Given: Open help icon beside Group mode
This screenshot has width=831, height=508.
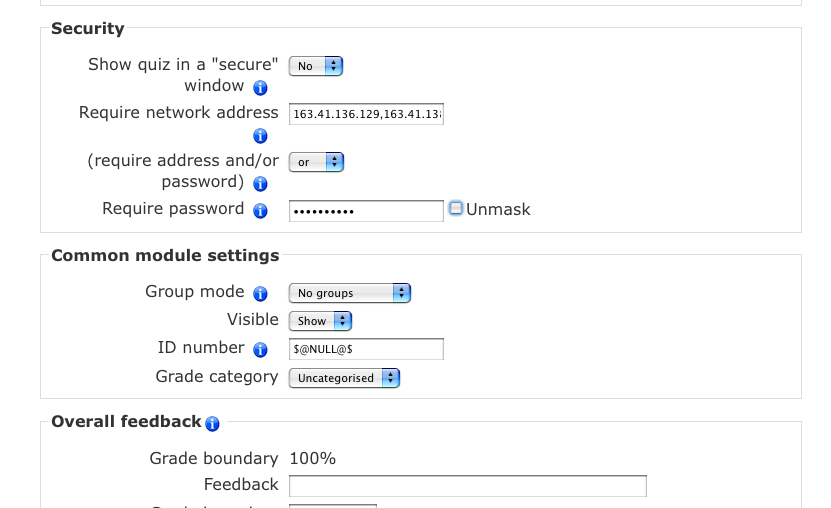Looking at the screenshot, I should (x=260, y=293).
